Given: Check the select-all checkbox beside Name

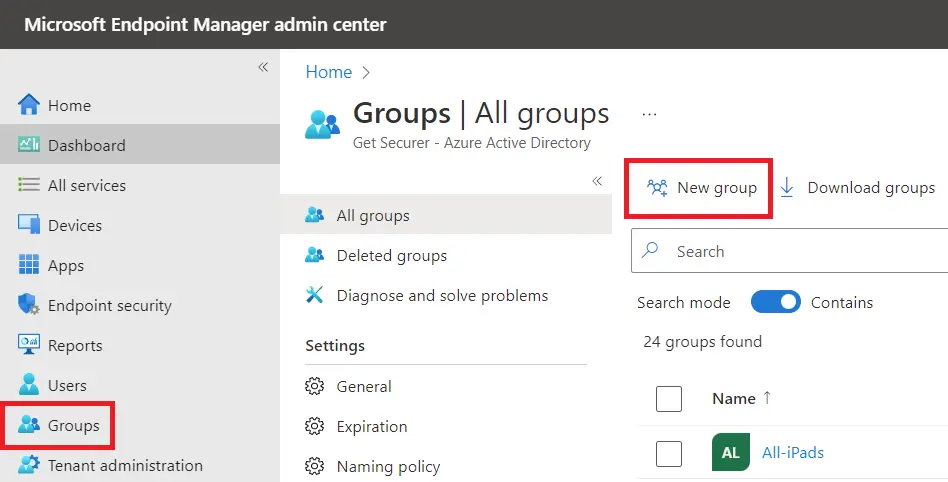Looking at the screenshot, I should (669, 398).
